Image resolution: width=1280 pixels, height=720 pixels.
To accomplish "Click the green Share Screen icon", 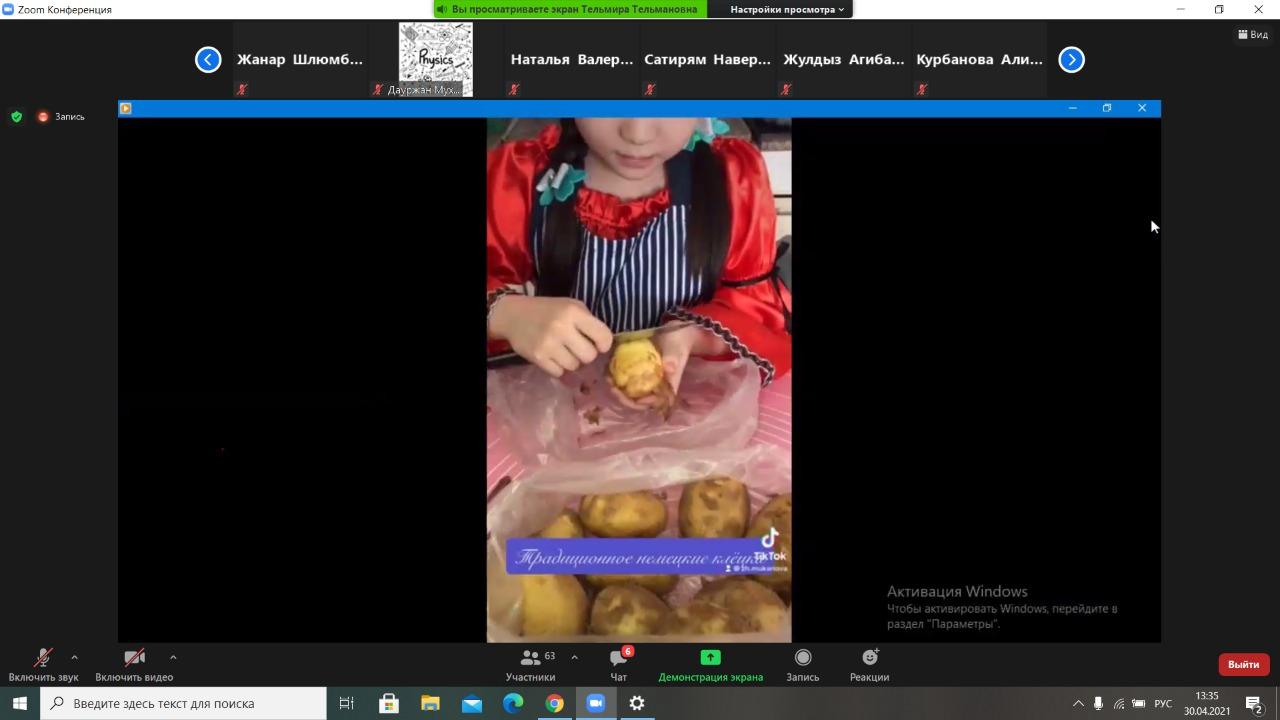I will 710,658.
